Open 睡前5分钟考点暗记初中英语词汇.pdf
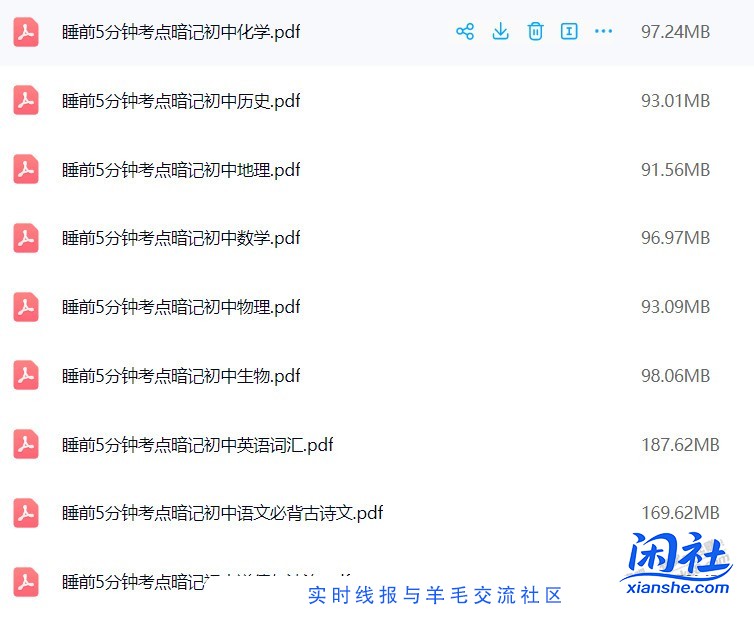 click(x=198, y=445)
